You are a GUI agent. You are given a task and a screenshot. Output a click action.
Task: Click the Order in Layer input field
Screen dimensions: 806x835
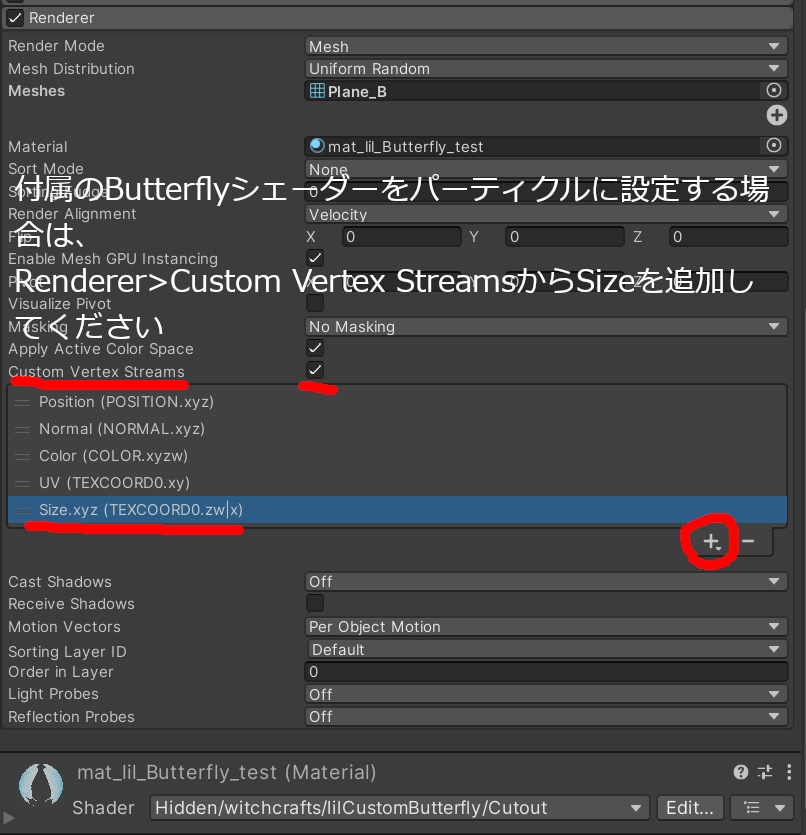pos(546,671)
